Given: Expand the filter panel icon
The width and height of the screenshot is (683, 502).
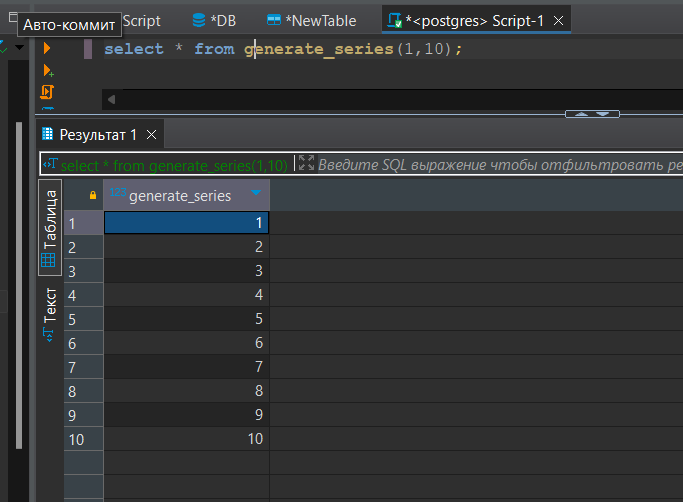Looking at the screenshot, I should coord(306,163).
